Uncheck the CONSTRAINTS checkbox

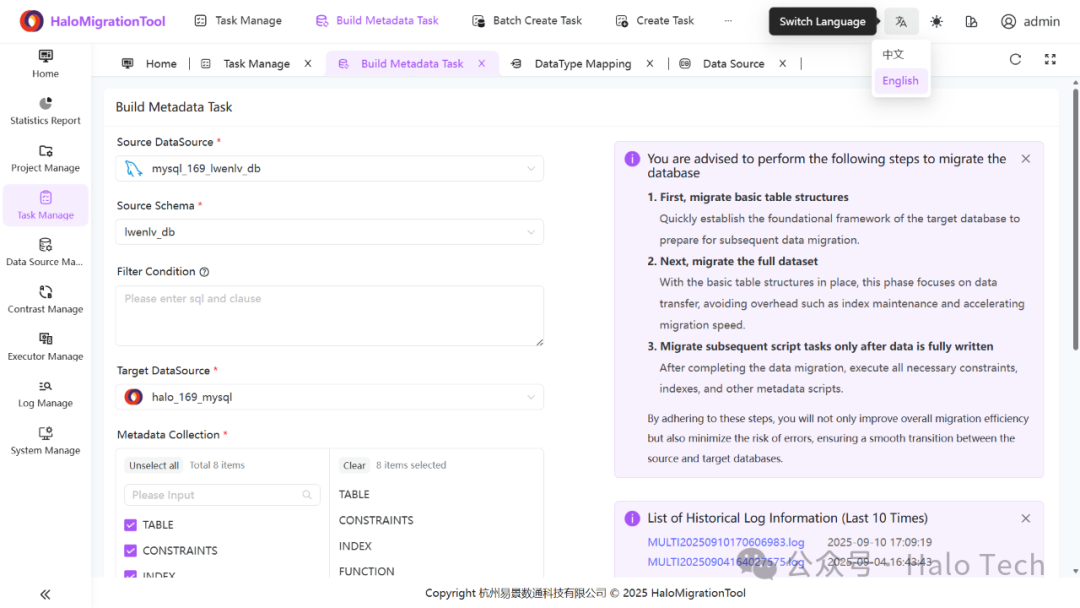(x=130, y=550)
